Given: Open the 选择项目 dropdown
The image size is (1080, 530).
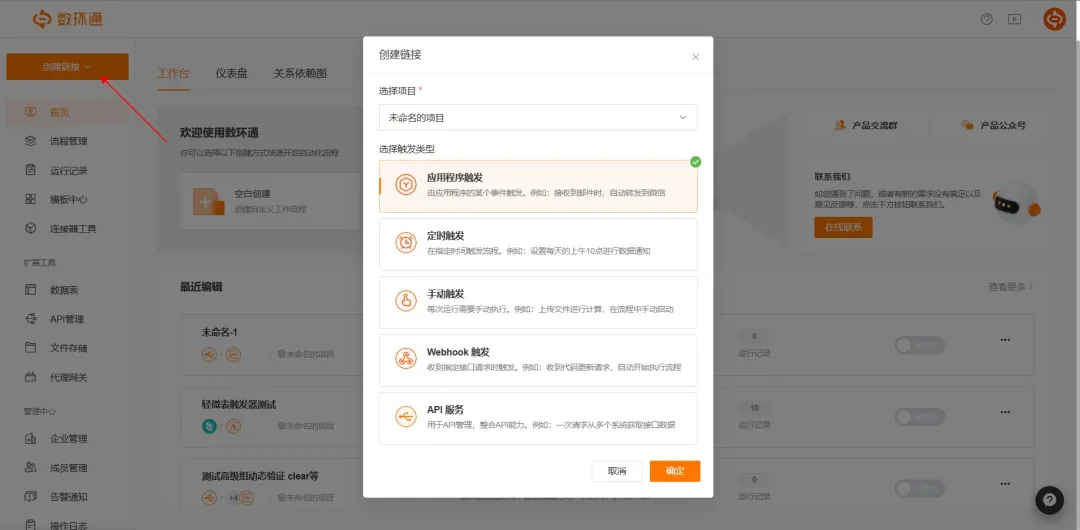Looking at the screenshot, I should 538,117.
